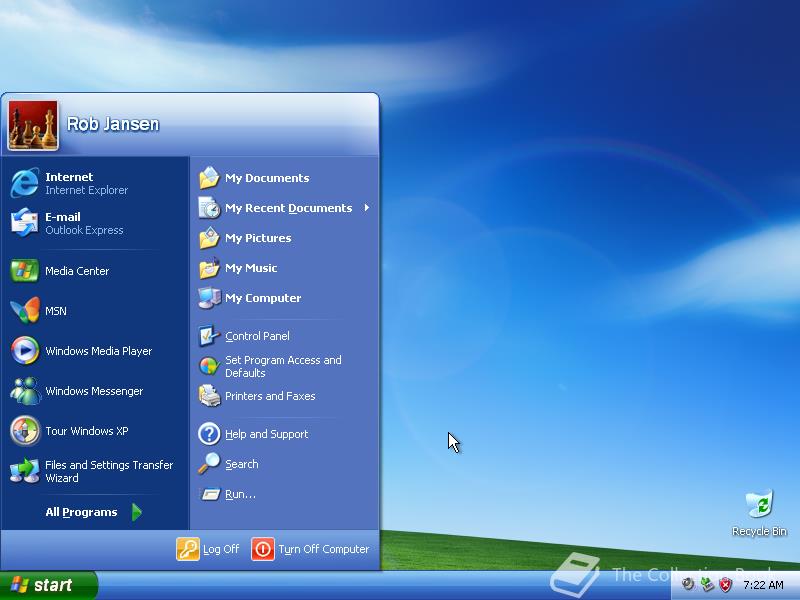Open Control Panel icon

click(209, 336)
